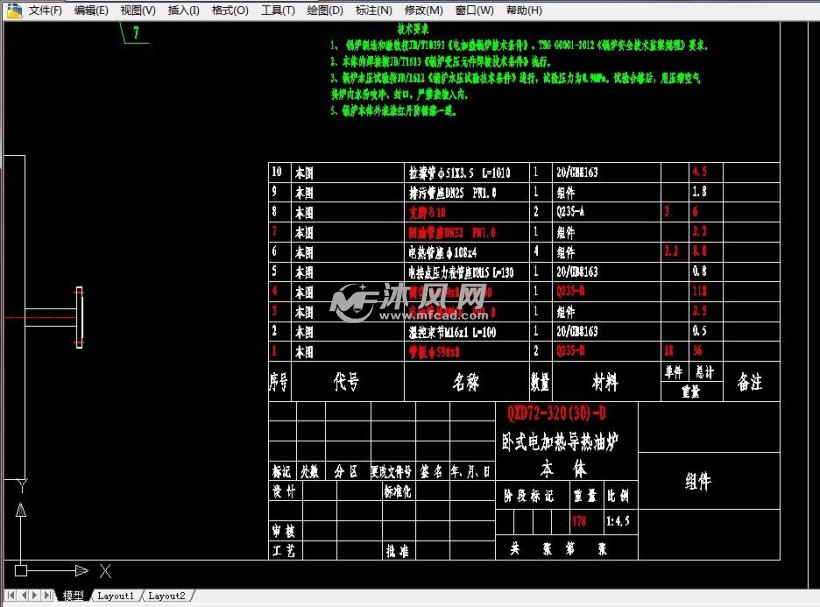Click the drawing document icon in menu bar
Image resolution: width=820 pixels, height=607 pixels.
[x=11, y=10]
